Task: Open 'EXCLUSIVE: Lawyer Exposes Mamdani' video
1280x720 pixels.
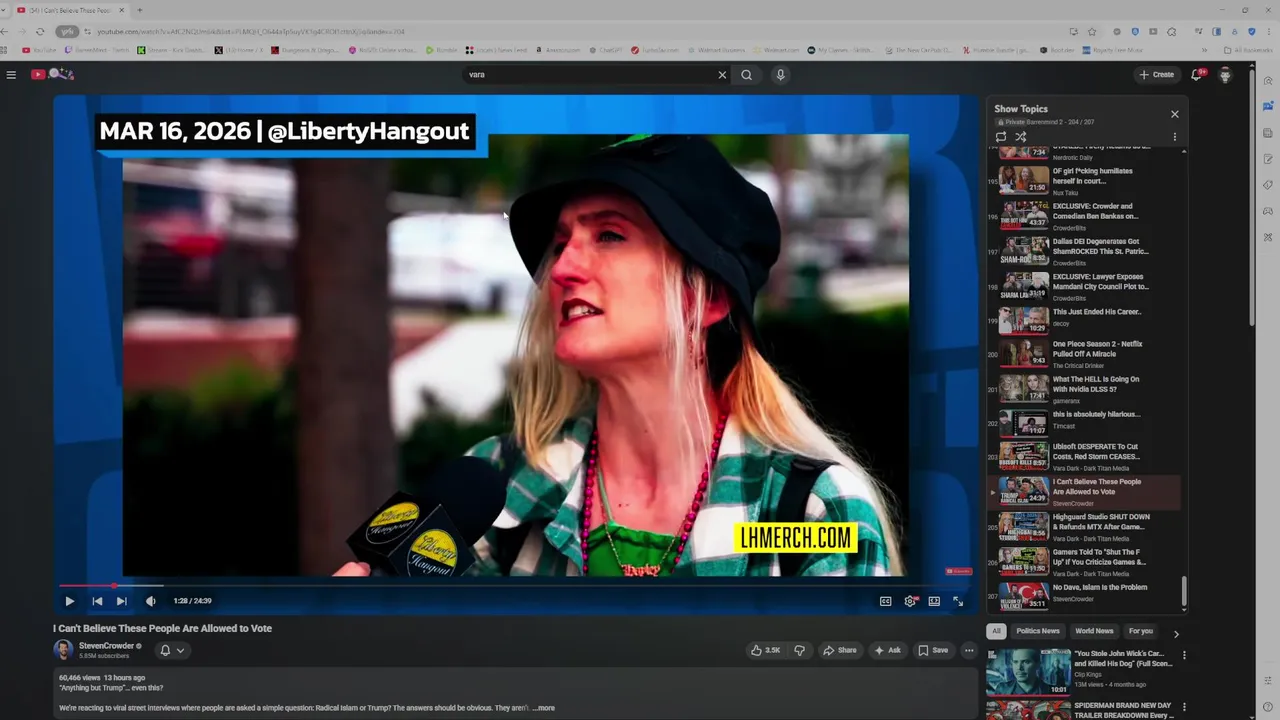Action: (1084, 286)
